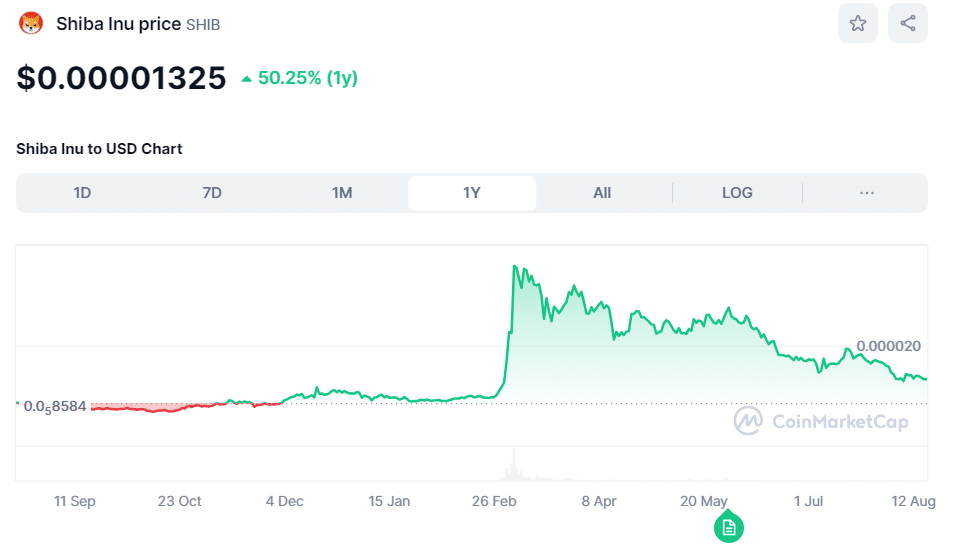
Task: Switch chart to 1D timeframe
Action: 82,193
